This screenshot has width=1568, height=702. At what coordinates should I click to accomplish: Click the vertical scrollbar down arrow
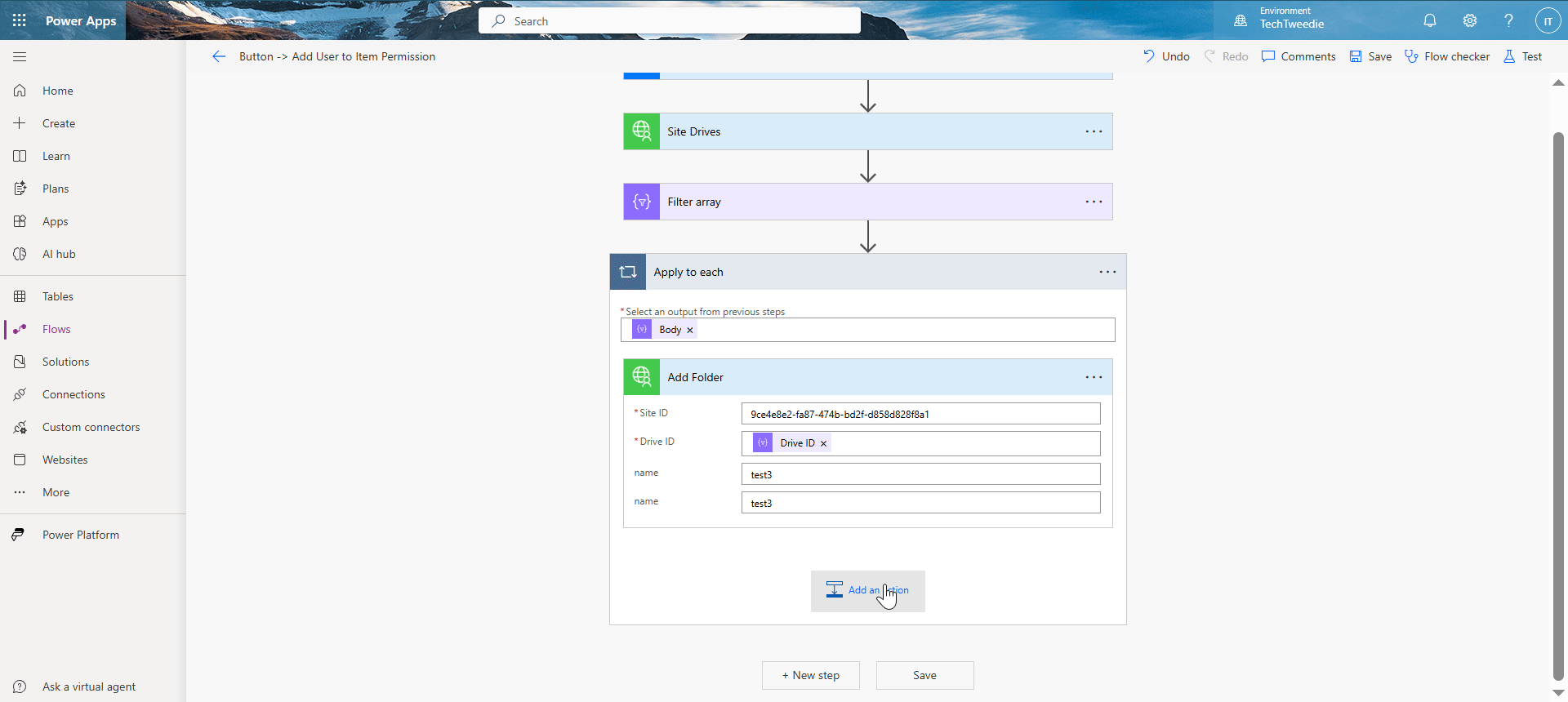1558,693
